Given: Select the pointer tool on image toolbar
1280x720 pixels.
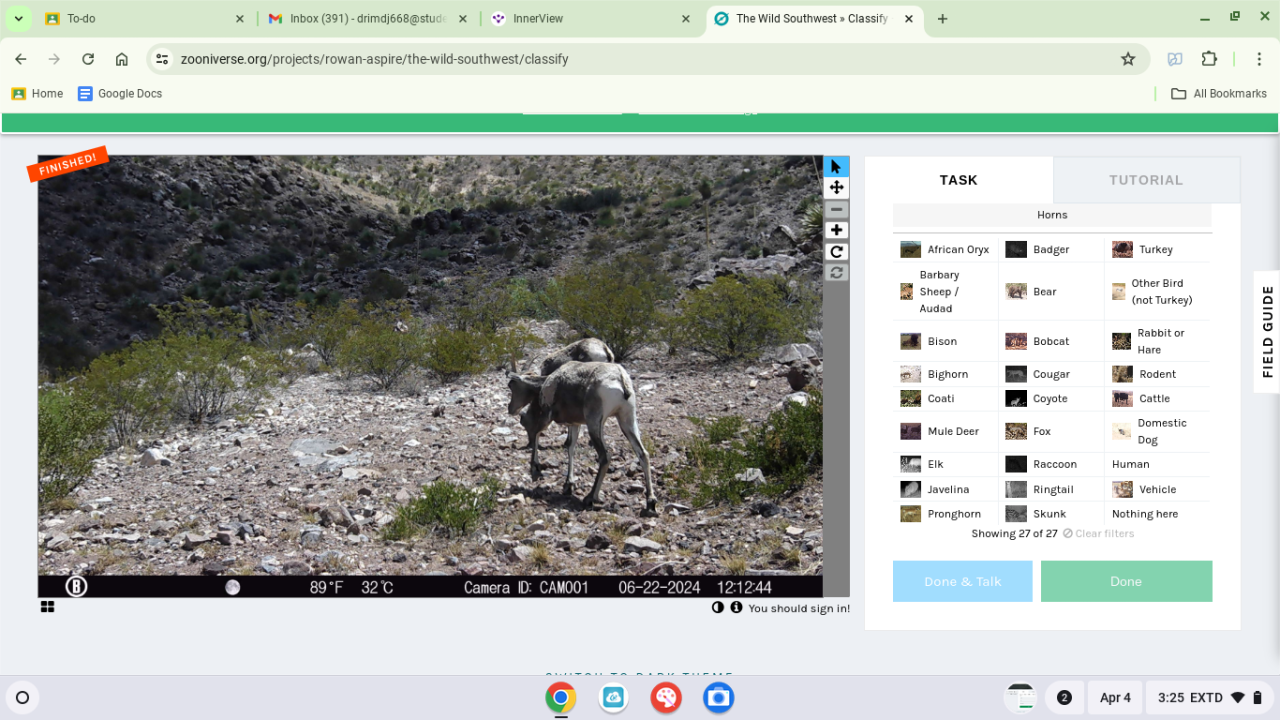Looking at the screenshot, I should tap(836, 167).
